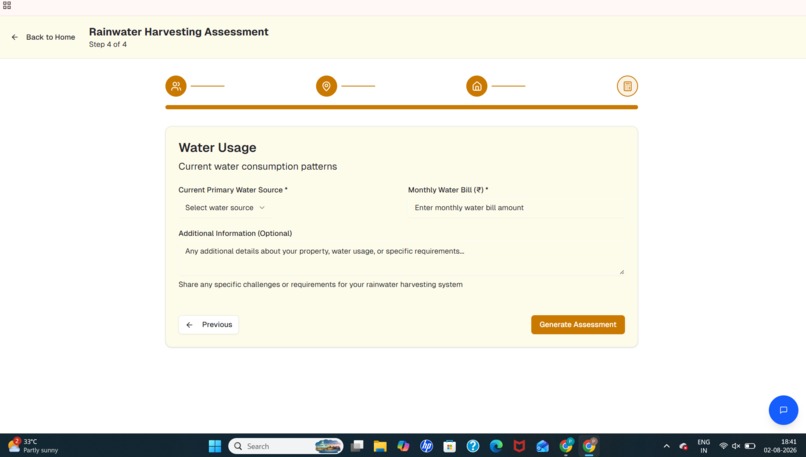Click the muted volume icon
The width and height of the screenshot is (806, 457).
coord(736,446)
